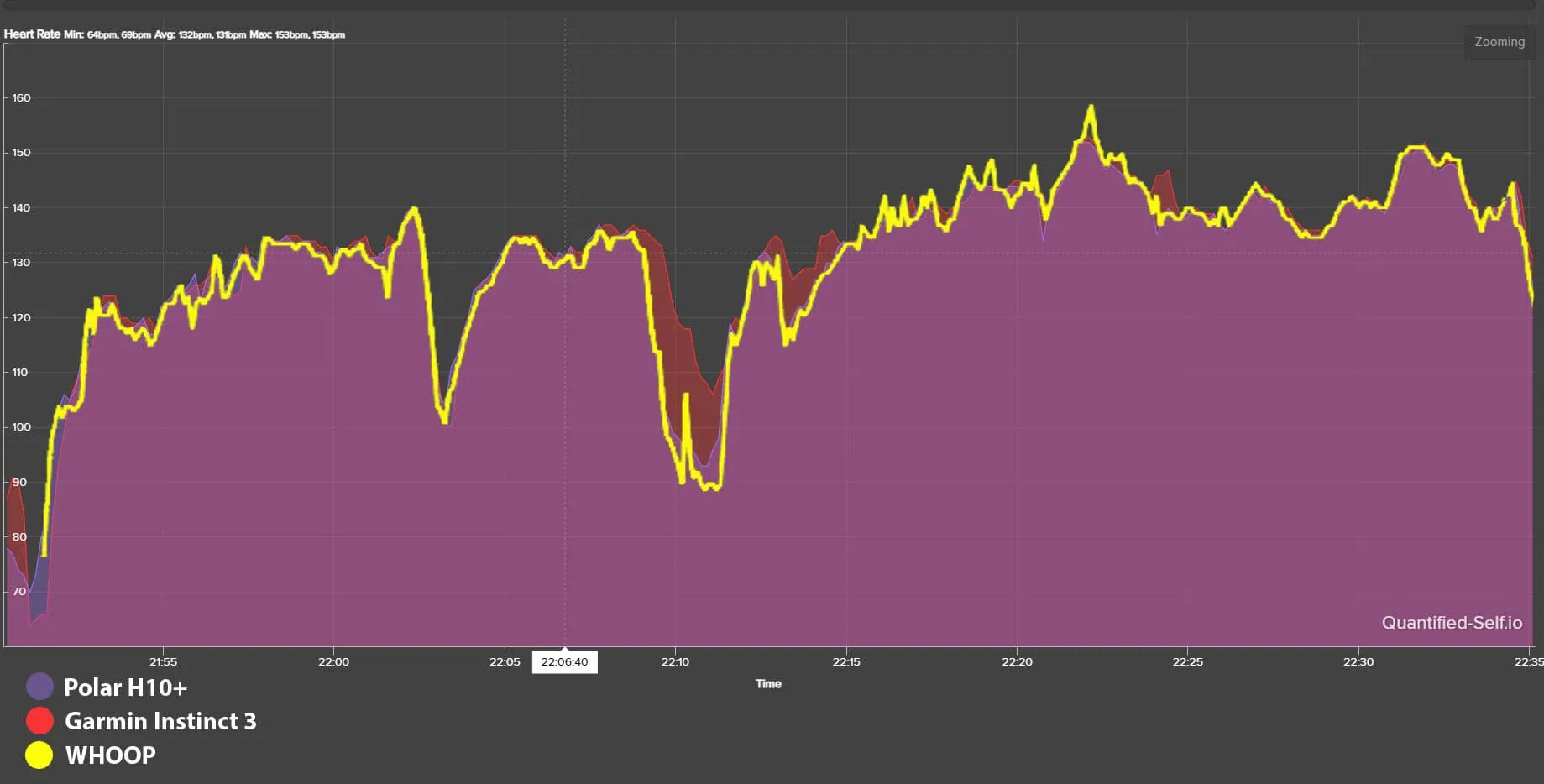The image size is (1544, 784).
Task: Toggle the Polar H10+ series label
Action: click(x=126, y=687)
